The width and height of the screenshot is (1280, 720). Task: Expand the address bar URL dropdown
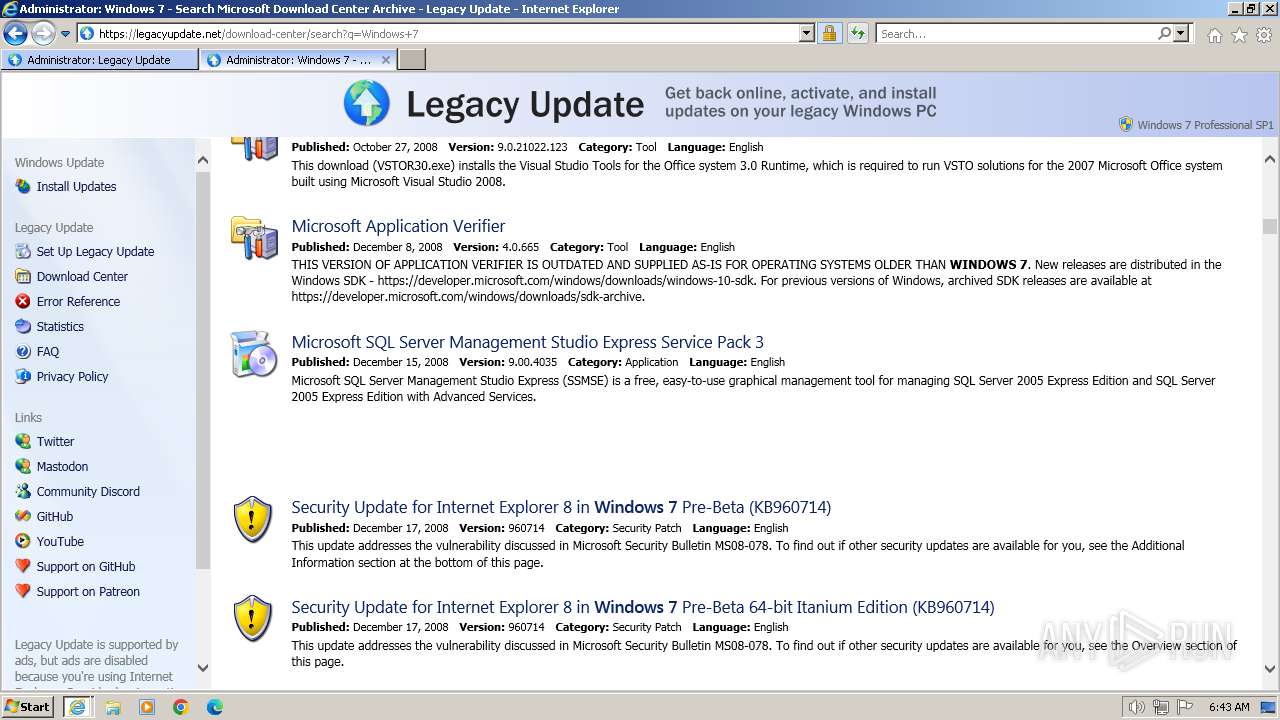click(x=807, y=33)
